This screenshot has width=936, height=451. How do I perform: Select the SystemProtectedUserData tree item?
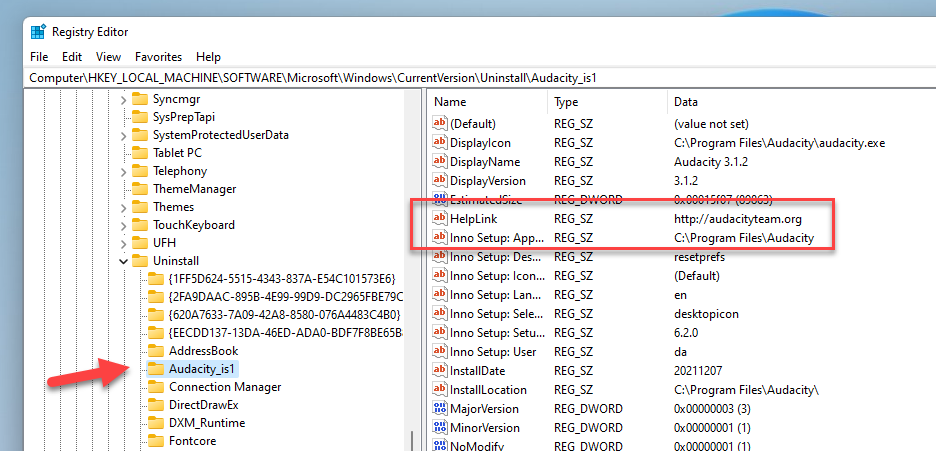pyautogui.click(x=221, y=135)
